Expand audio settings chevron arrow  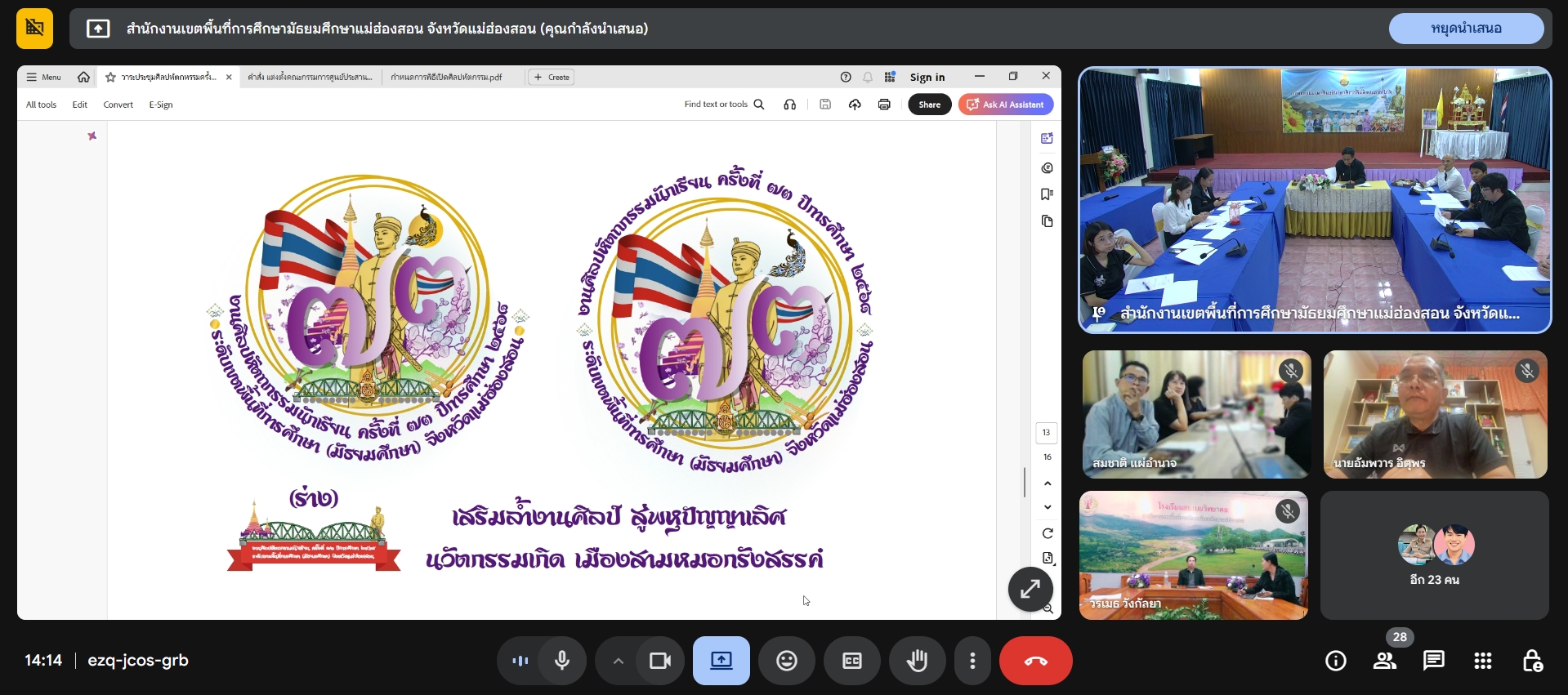(x=618, y=661)
